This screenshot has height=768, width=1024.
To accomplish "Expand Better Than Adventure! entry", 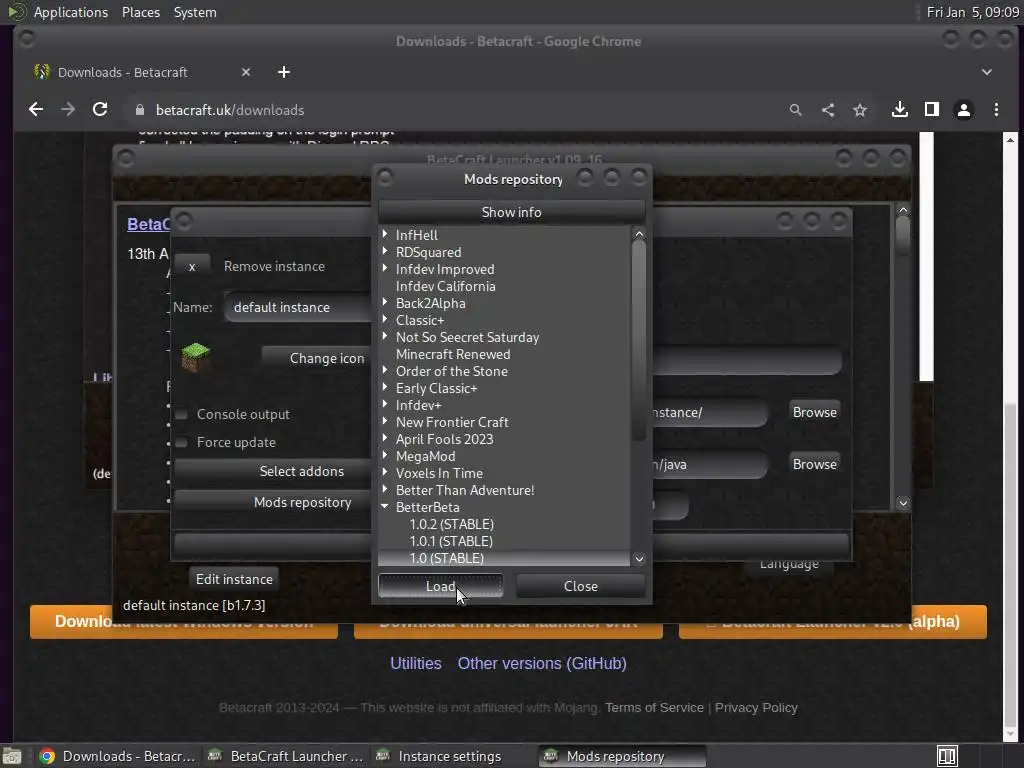I will 385,488.
